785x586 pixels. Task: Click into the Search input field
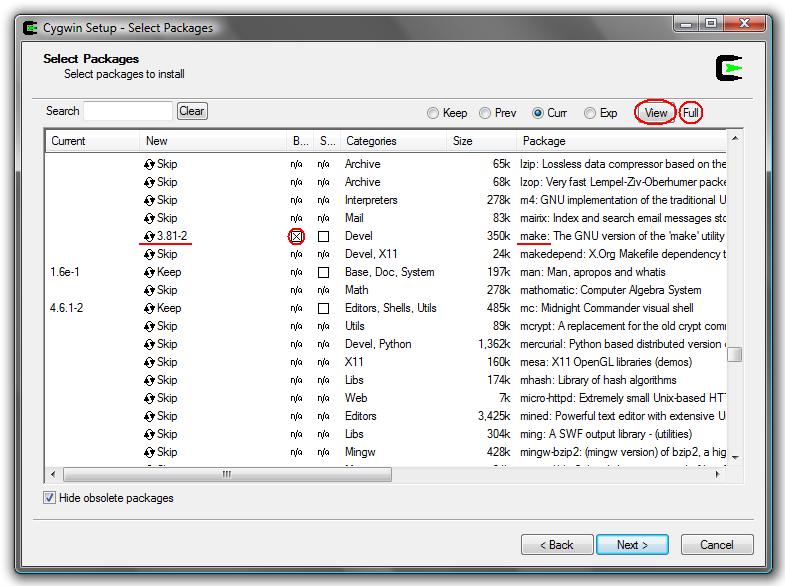pos(128,111)
